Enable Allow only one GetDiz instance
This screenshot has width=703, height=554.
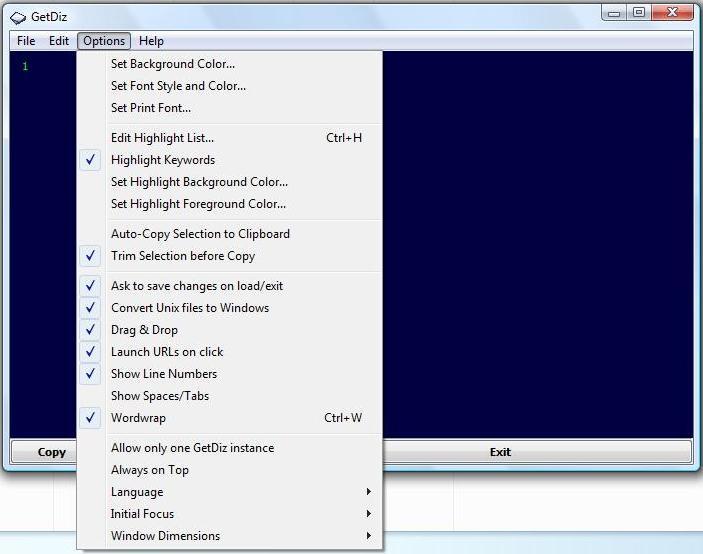[230, 447]
